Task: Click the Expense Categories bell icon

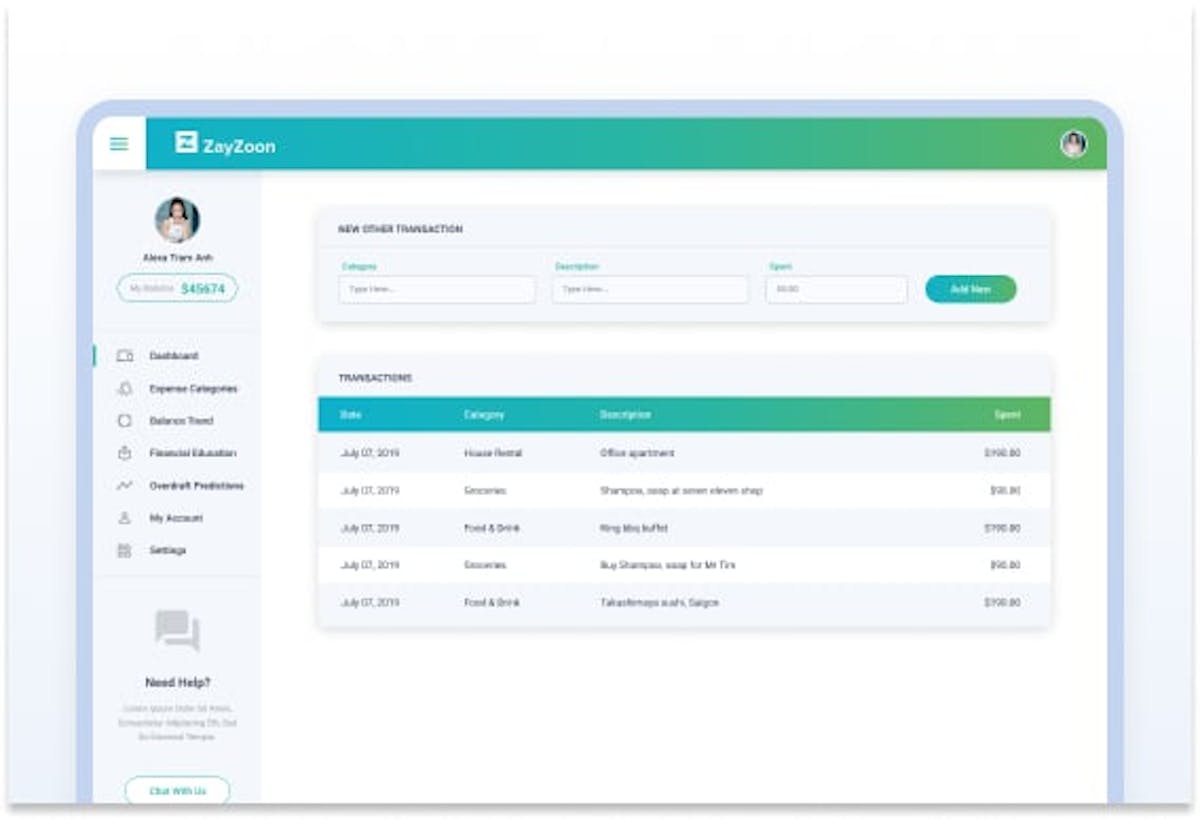Action: point(125,388)
